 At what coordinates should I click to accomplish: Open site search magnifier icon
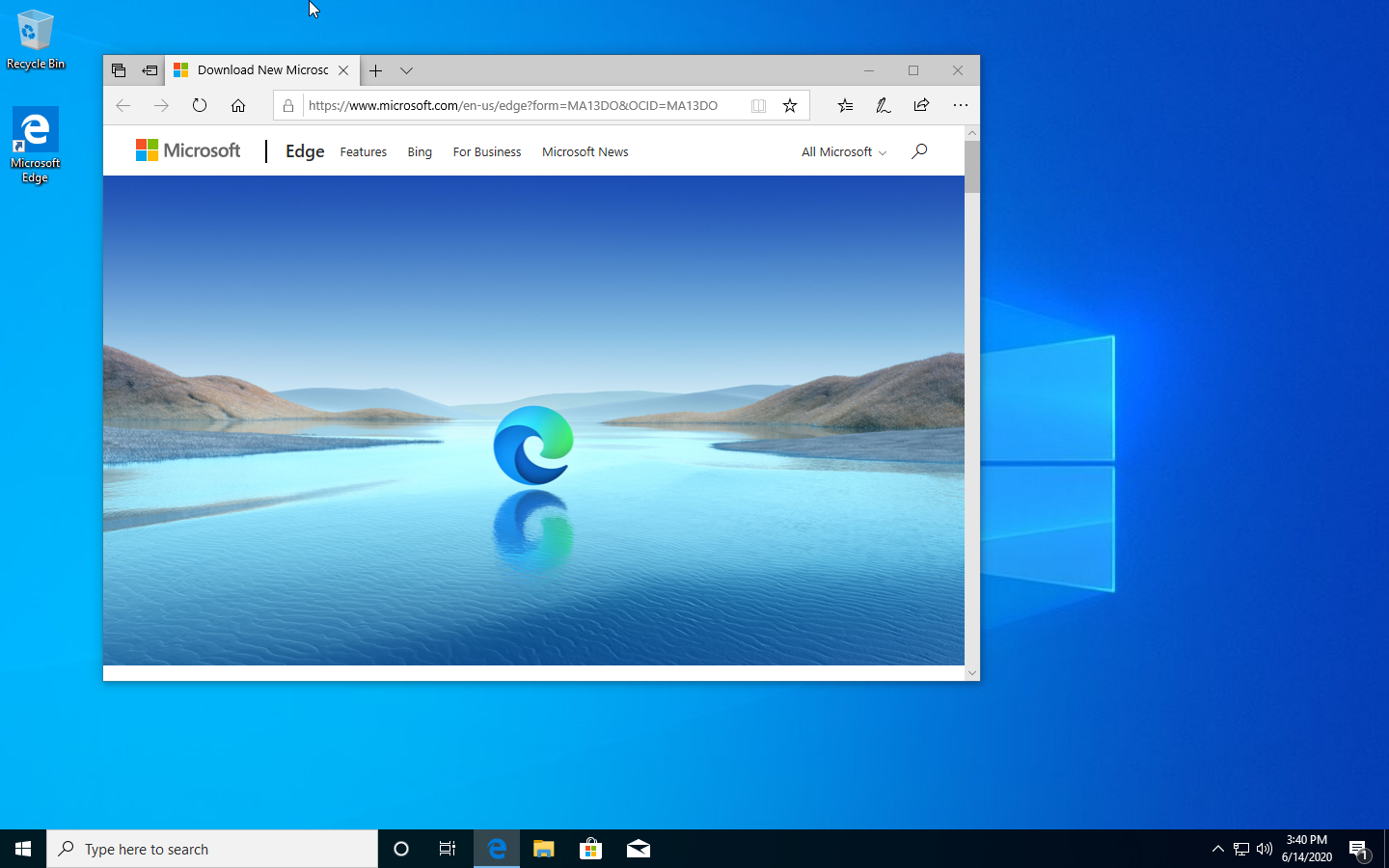tap(919, 151)
